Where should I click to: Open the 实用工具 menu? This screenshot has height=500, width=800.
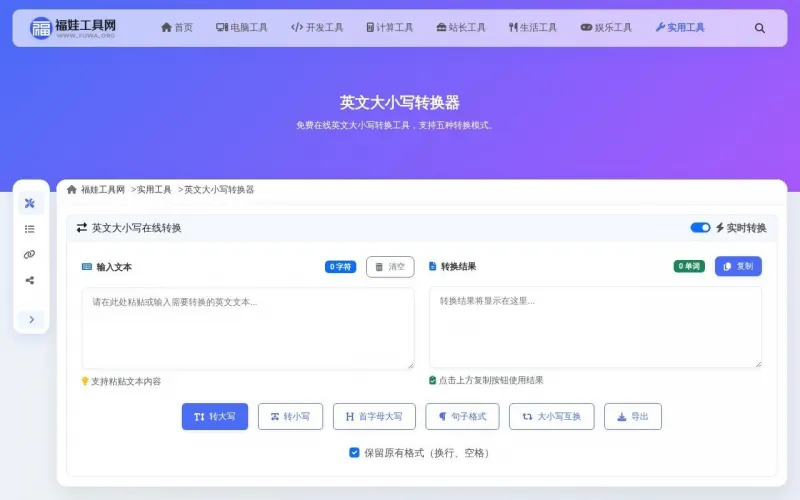(x=680, y=28)
